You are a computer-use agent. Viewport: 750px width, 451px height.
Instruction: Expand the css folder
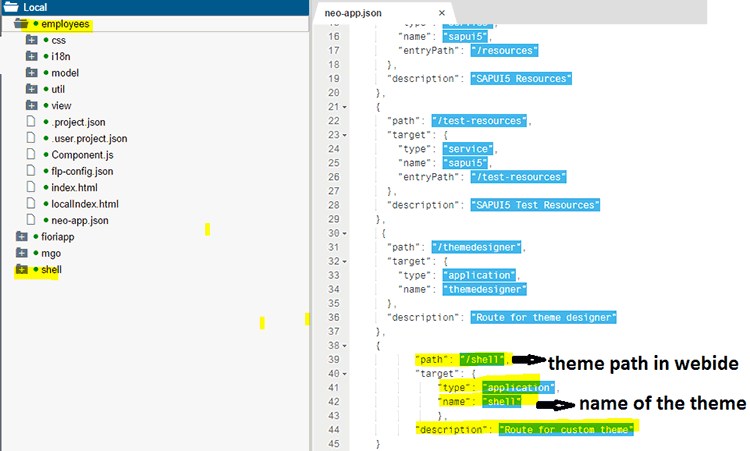[32, 40]
